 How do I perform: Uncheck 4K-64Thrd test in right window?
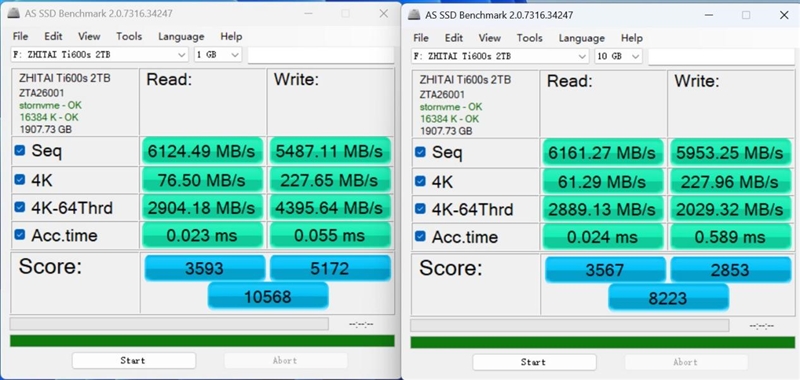tap(420, 209)
